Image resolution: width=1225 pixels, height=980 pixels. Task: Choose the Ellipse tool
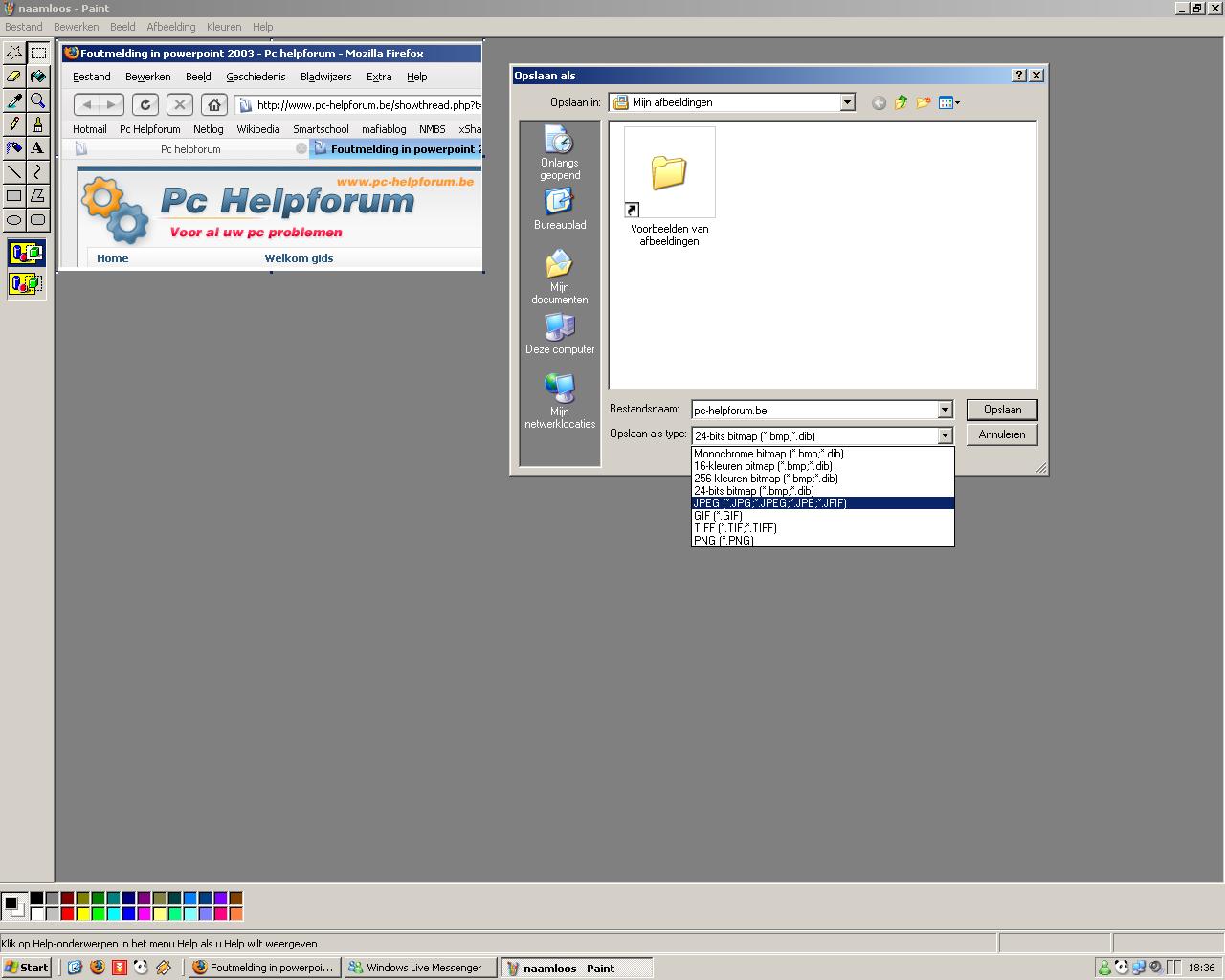click(x=14, y=220)
